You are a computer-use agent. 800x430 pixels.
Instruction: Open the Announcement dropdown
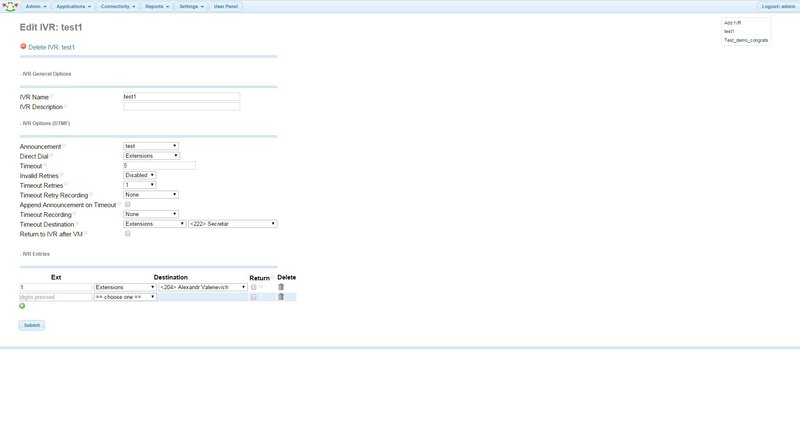150,146
